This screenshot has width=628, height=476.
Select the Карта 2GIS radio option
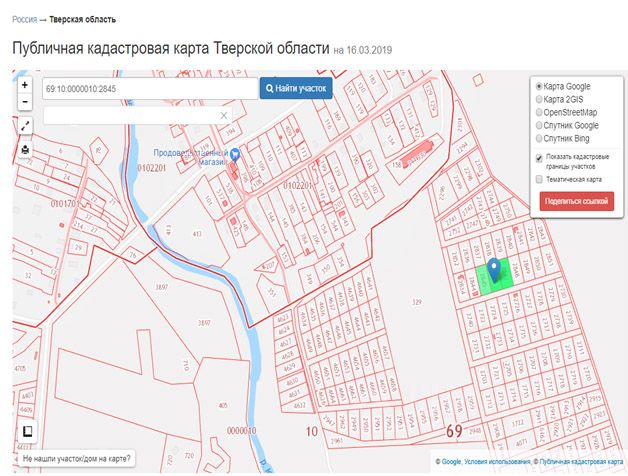coord(540,100)
